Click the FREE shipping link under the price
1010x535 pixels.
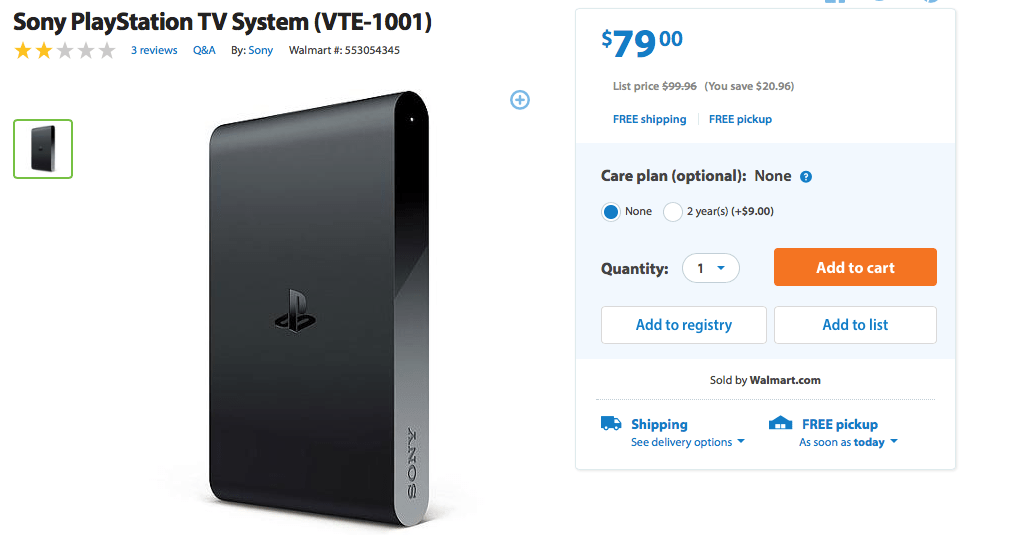[x=649, y=119]
